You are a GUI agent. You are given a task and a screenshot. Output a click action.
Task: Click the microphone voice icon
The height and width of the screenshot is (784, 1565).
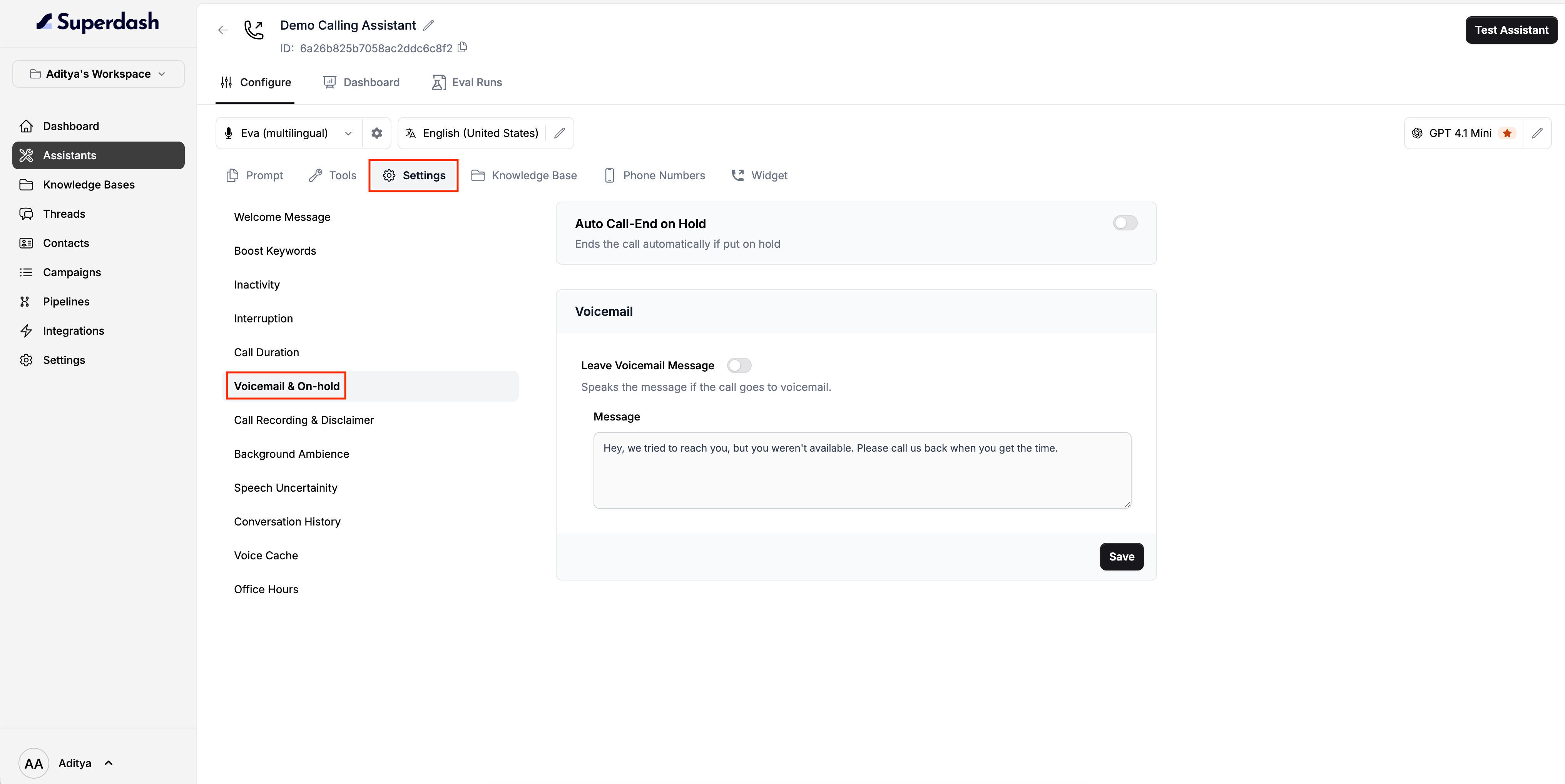click(x=228, y=133)
